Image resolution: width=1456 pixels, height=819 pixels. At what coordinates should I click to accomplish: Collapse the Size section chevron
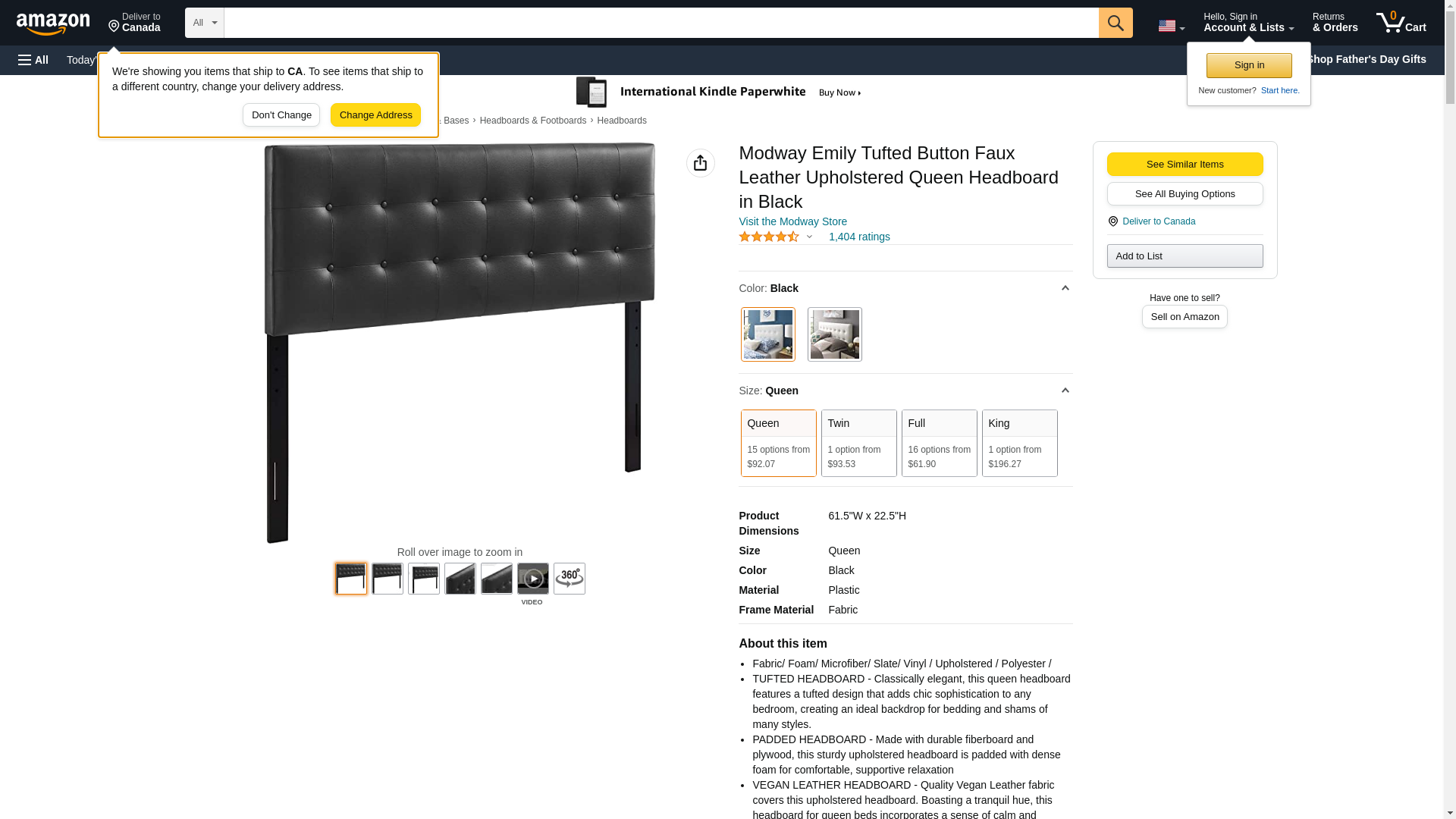(1065, 391)
